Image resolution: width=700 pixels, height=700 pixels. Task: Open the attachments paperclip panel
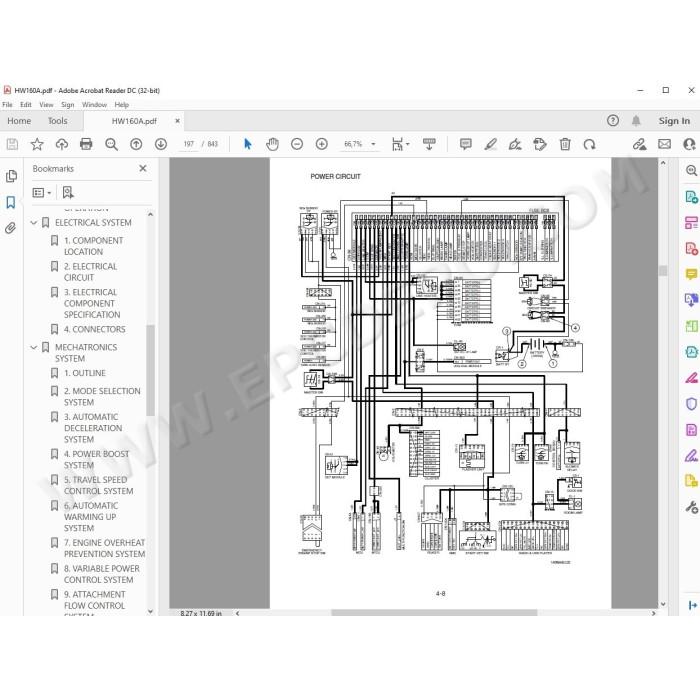(11, 229)
